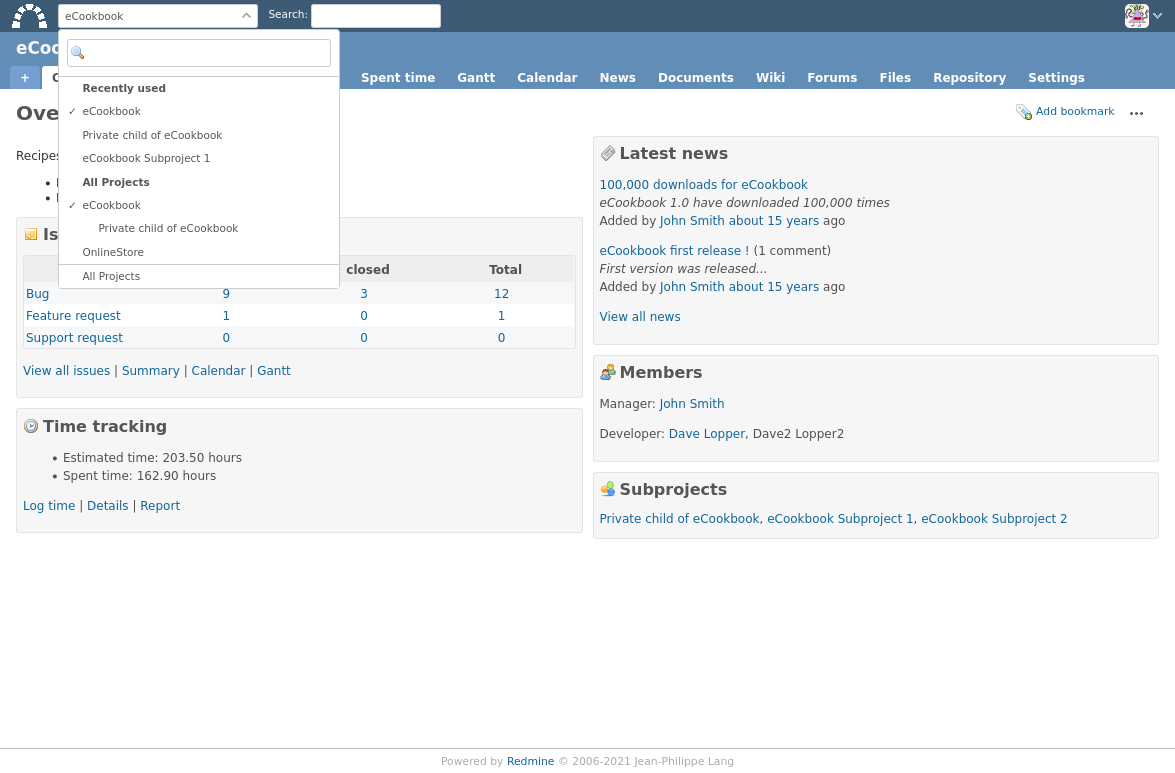Click the Members heading icon
The width and height of the screenshot is (1175, 773).
pos(608,372)
